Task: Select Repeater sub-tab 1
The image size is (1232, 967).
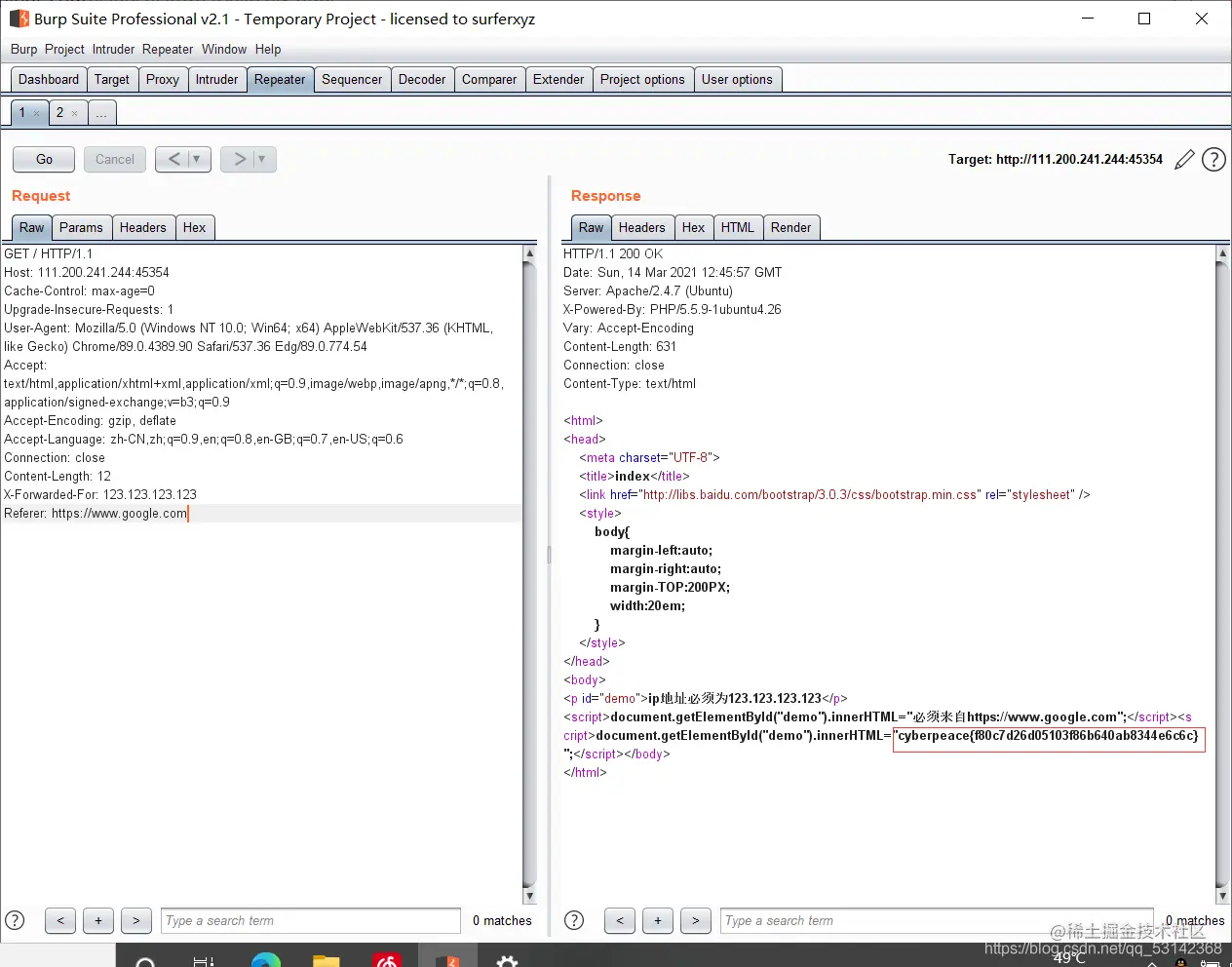Action: [22, 113]
